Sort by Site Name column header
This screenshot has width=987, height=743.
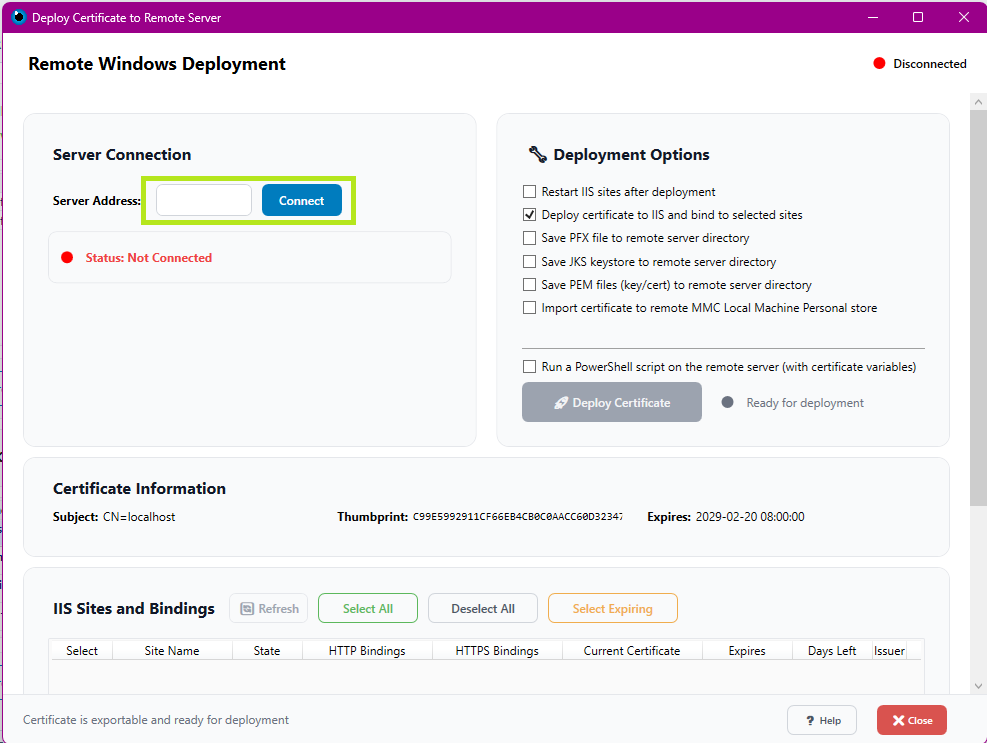click(172, 650)
